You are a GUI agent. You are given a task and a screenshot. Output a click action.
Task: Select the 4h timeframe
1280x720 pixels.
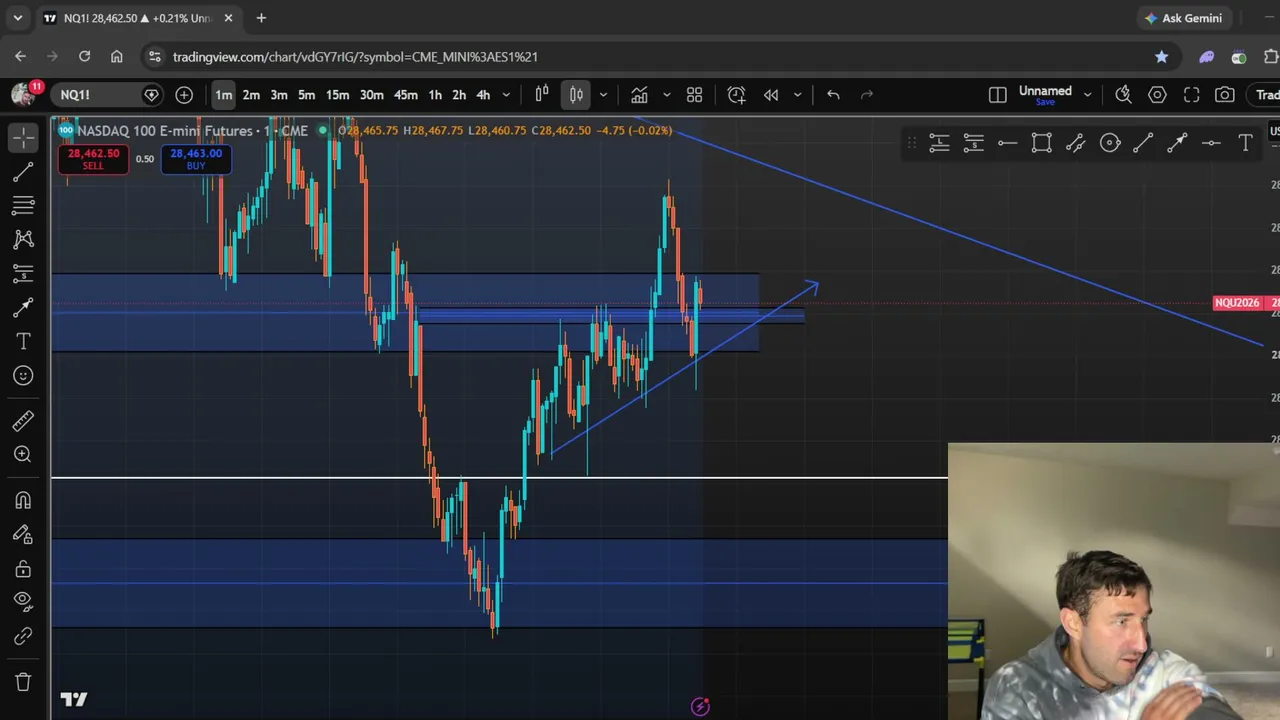click(x=483, y=95)
